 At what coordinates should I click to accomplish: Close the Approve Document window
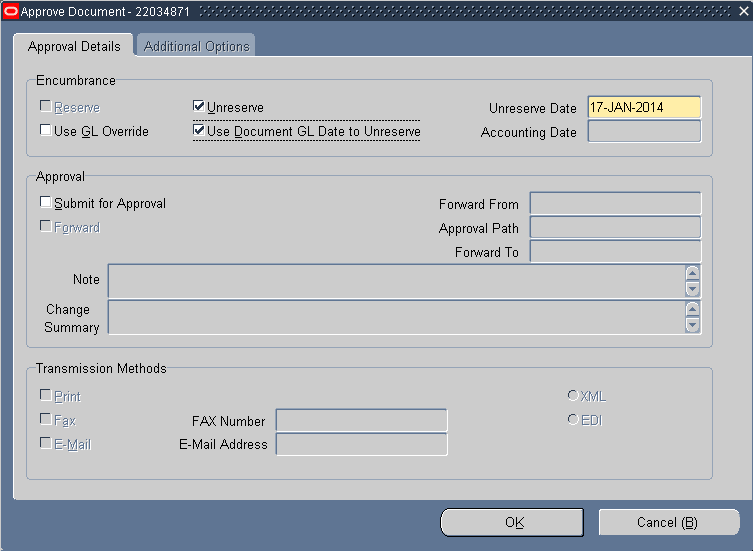[743, 12]
